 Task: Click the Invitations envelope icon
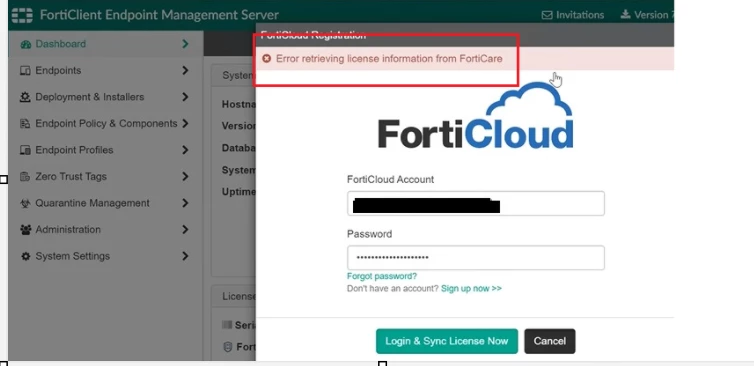[547, 15]
